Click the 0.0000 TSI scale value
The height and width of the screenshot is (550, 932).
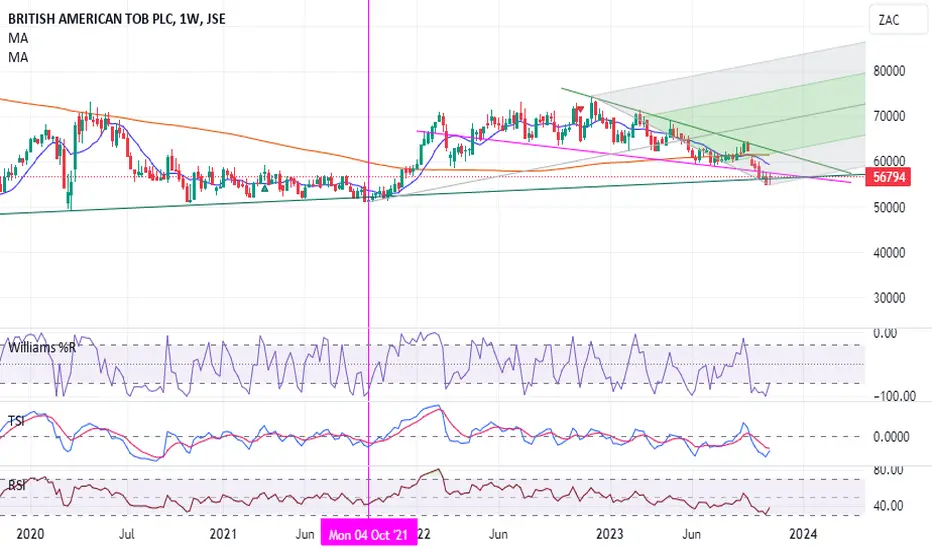891,437
